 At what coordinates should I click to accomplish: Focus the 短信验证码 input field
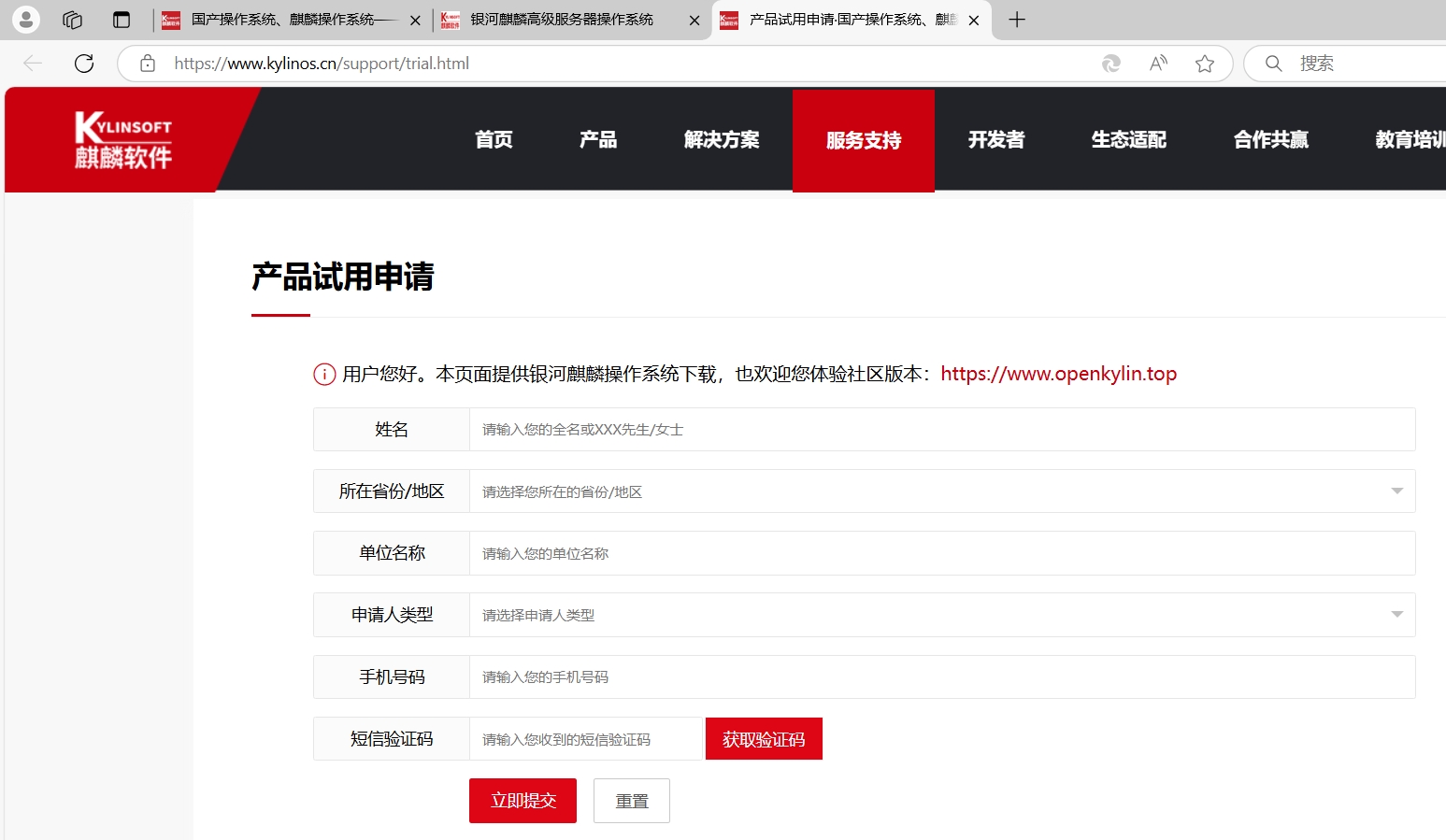click(586, 739)
